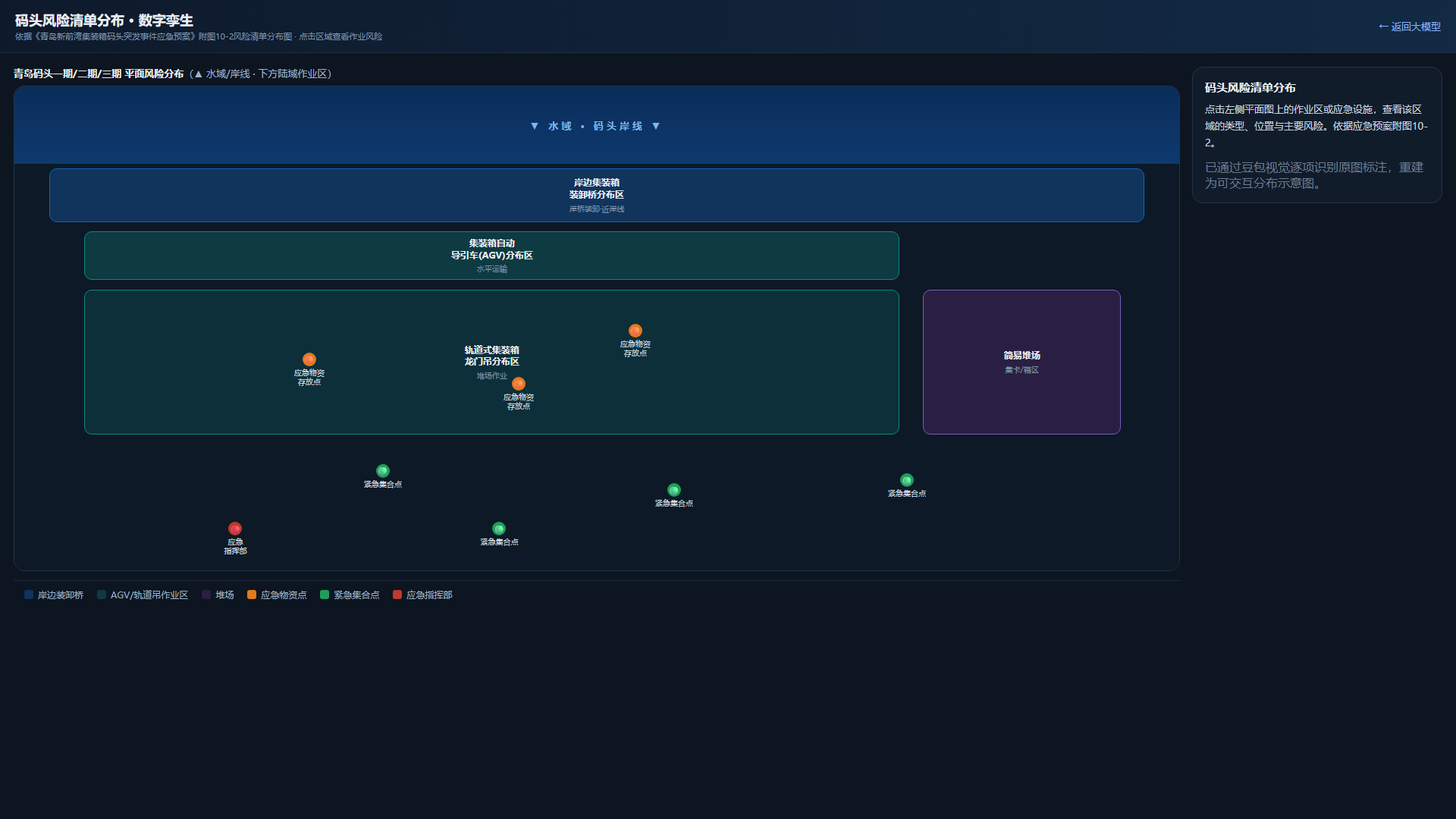Click the 码头风险清单分布 side panel title

tap(1250, 87)
